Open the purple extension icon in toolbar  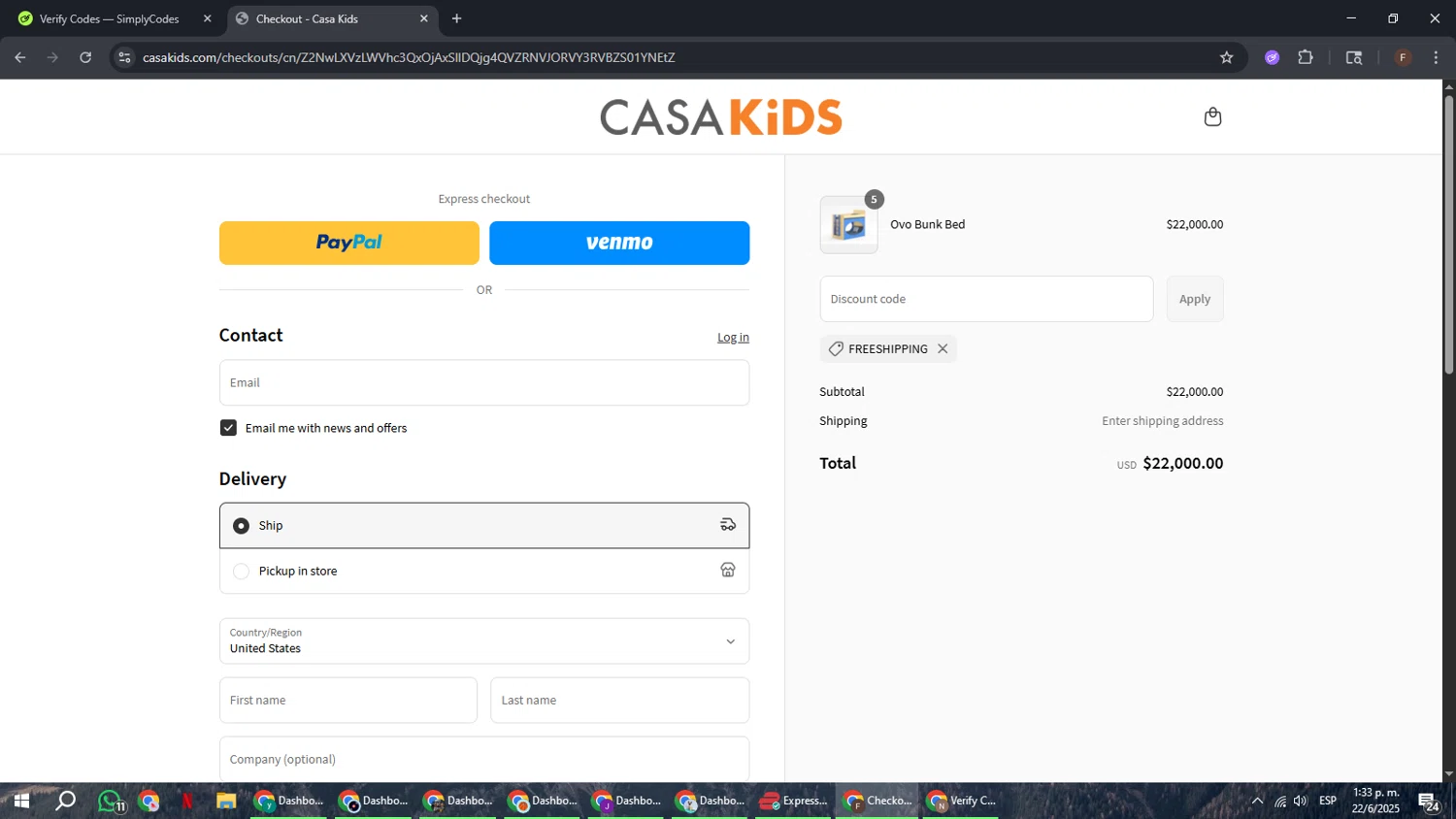click(1273, 57)
